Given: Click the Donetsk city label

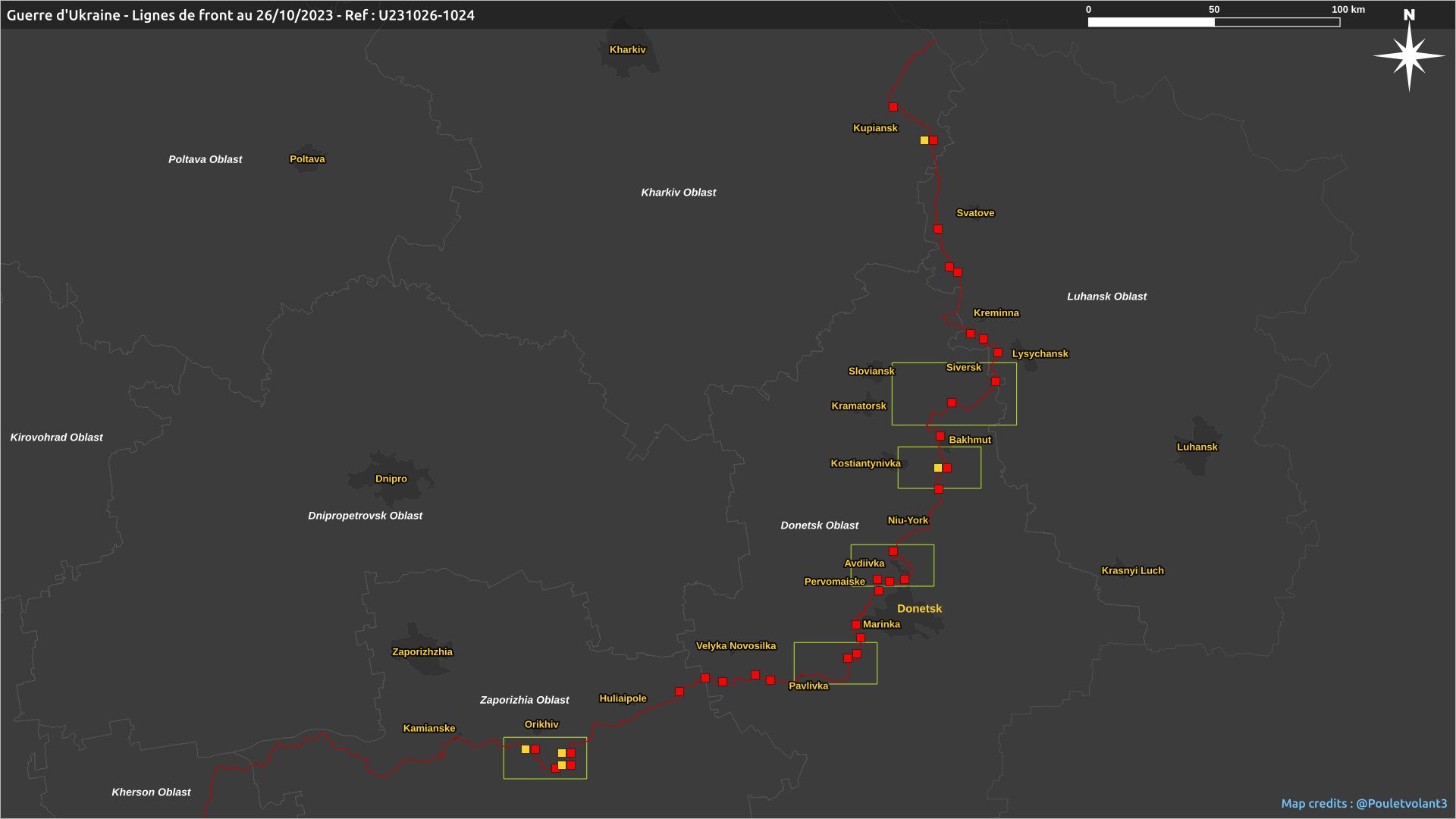Looking at the screenshot, I should point(920,609).
